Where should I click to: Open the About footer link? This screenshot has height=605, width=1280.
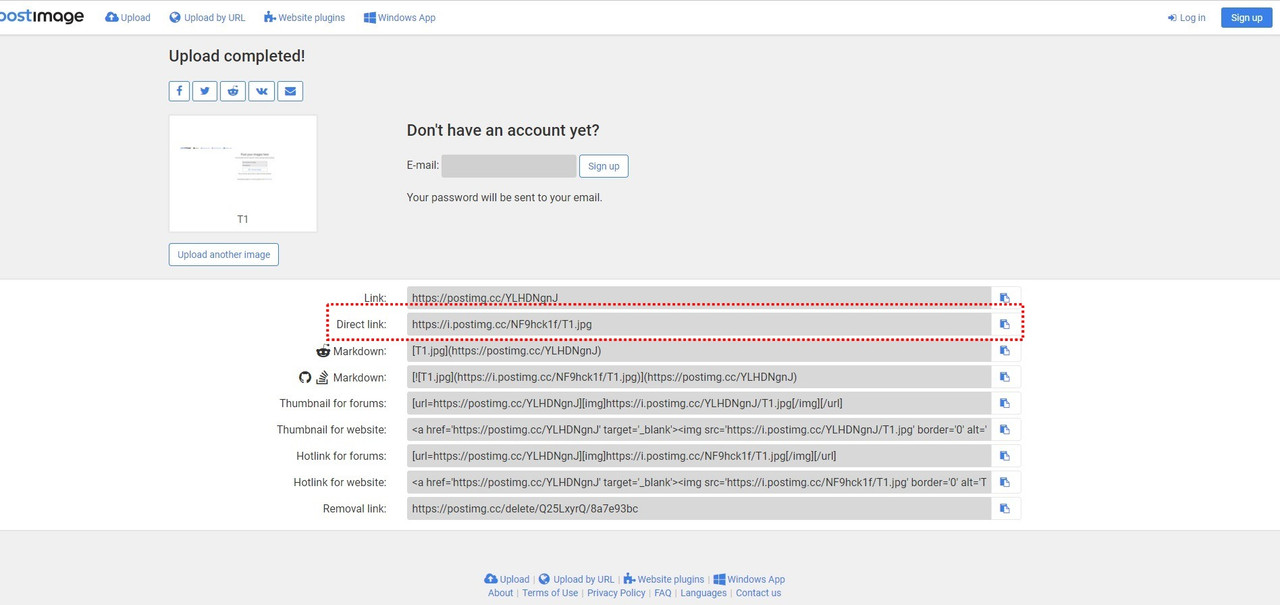coord(500,593)
